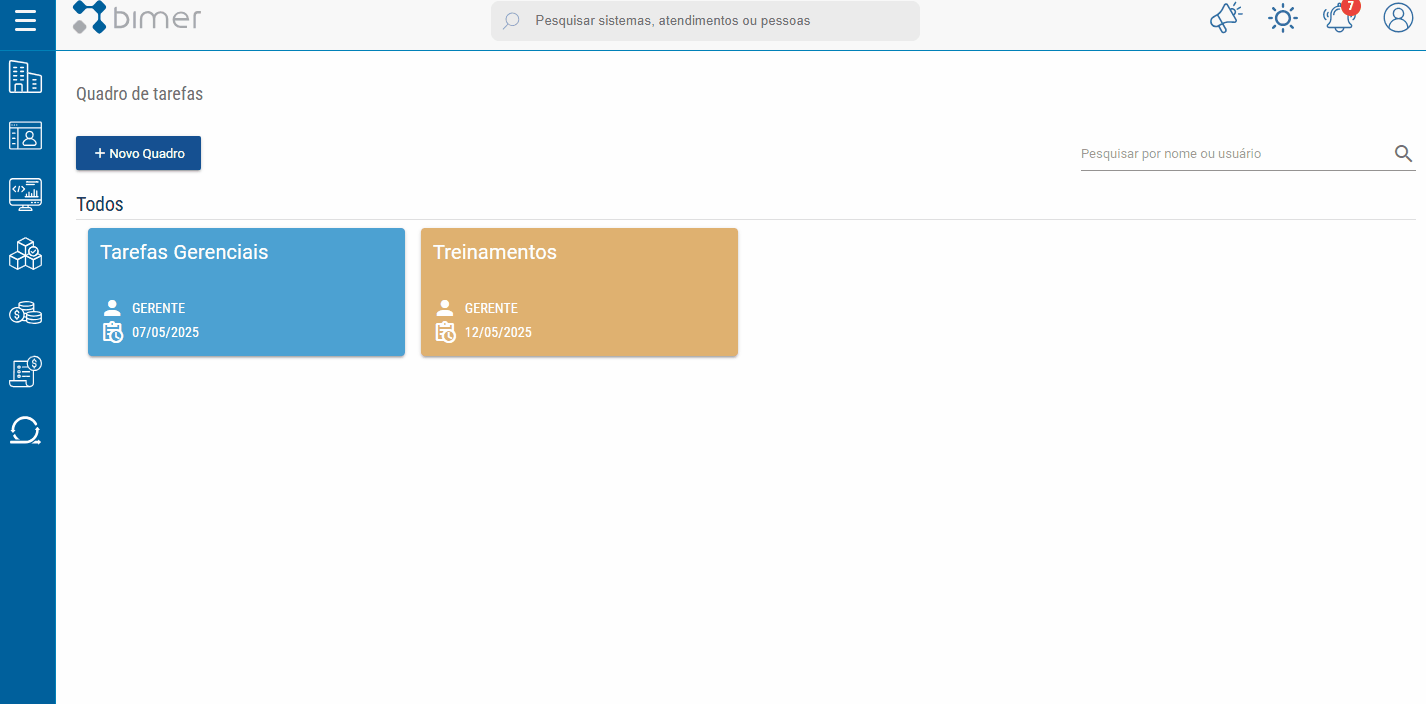The height and width of the screenshot is (704, 1426).
Task: Click the user icon on Tarefas Gerenciais card
Action: pos(112,308)
